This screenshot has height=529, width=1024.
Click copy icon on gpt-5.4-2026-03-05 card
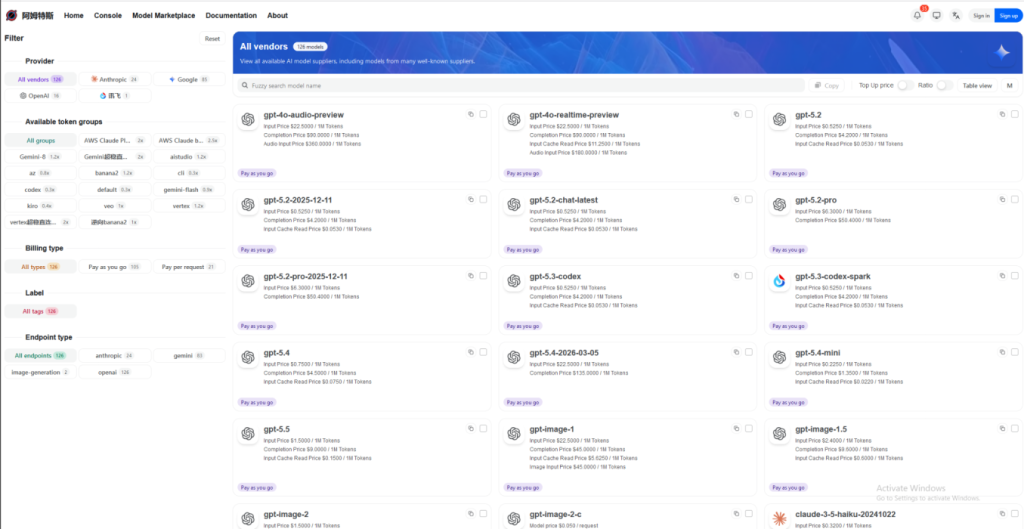pyautogui.click(x=736, y=352)
